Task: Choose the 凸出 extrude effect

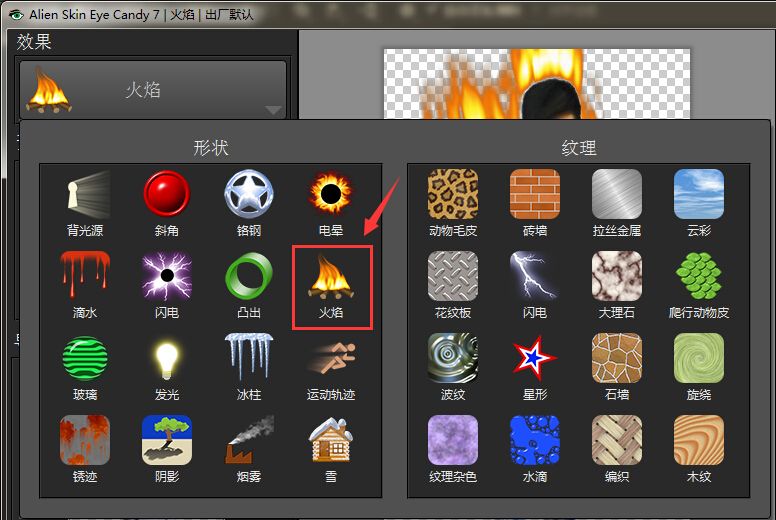Action: pos(248,285)
